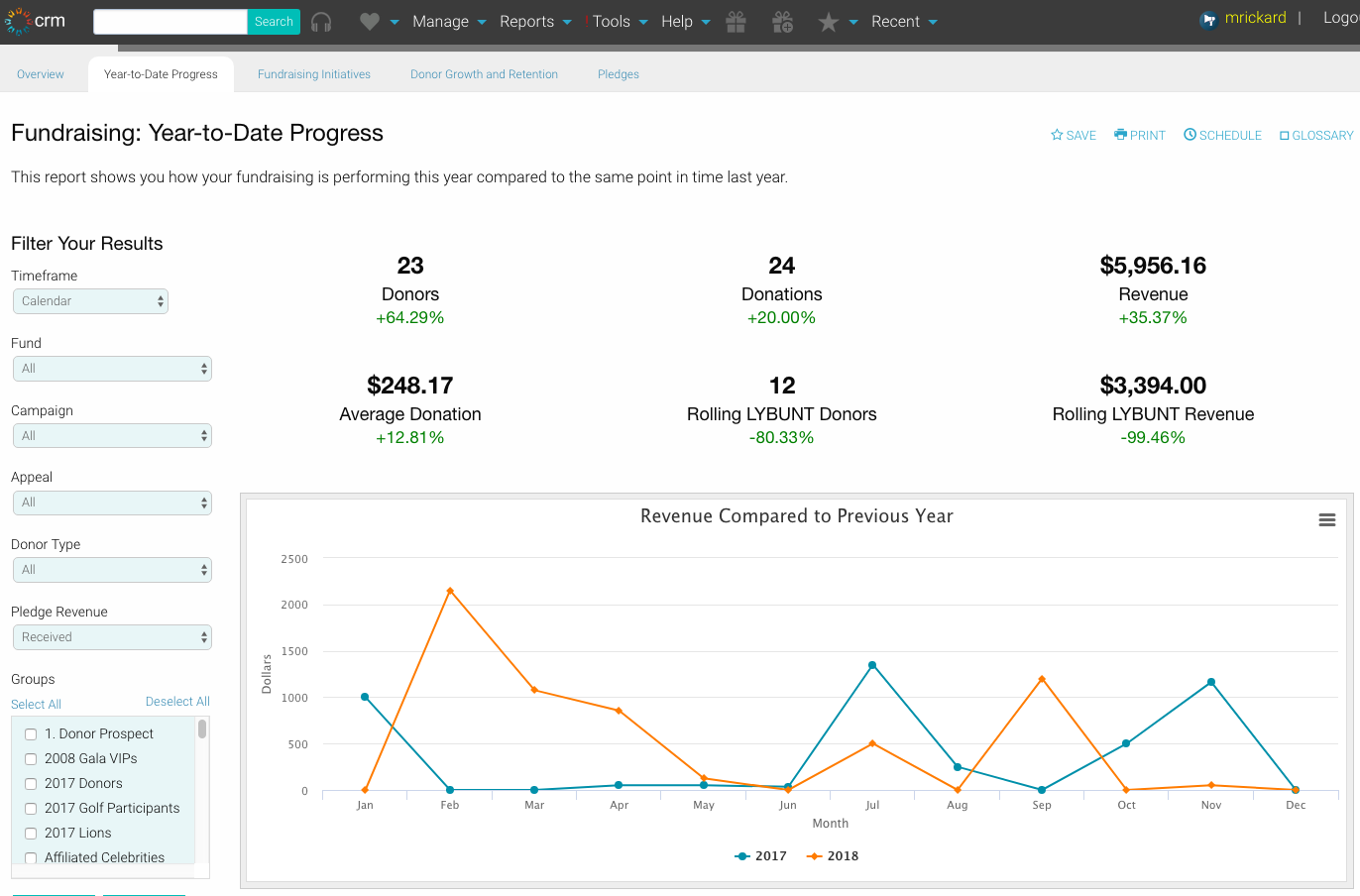1360x896 pixels.
Task: Switch to the Pledges tab
Action: click(x=618, y=73)
